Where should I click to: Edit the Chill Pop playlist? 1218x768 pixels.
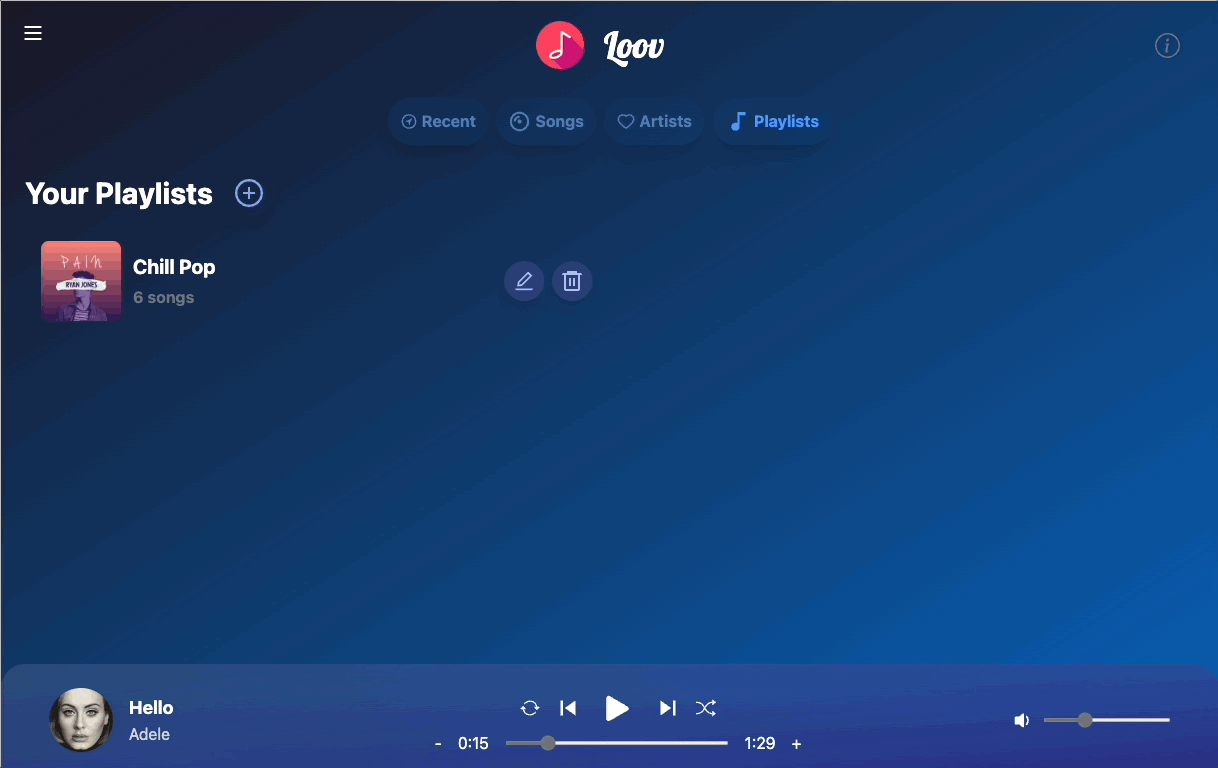click(524, 282)
